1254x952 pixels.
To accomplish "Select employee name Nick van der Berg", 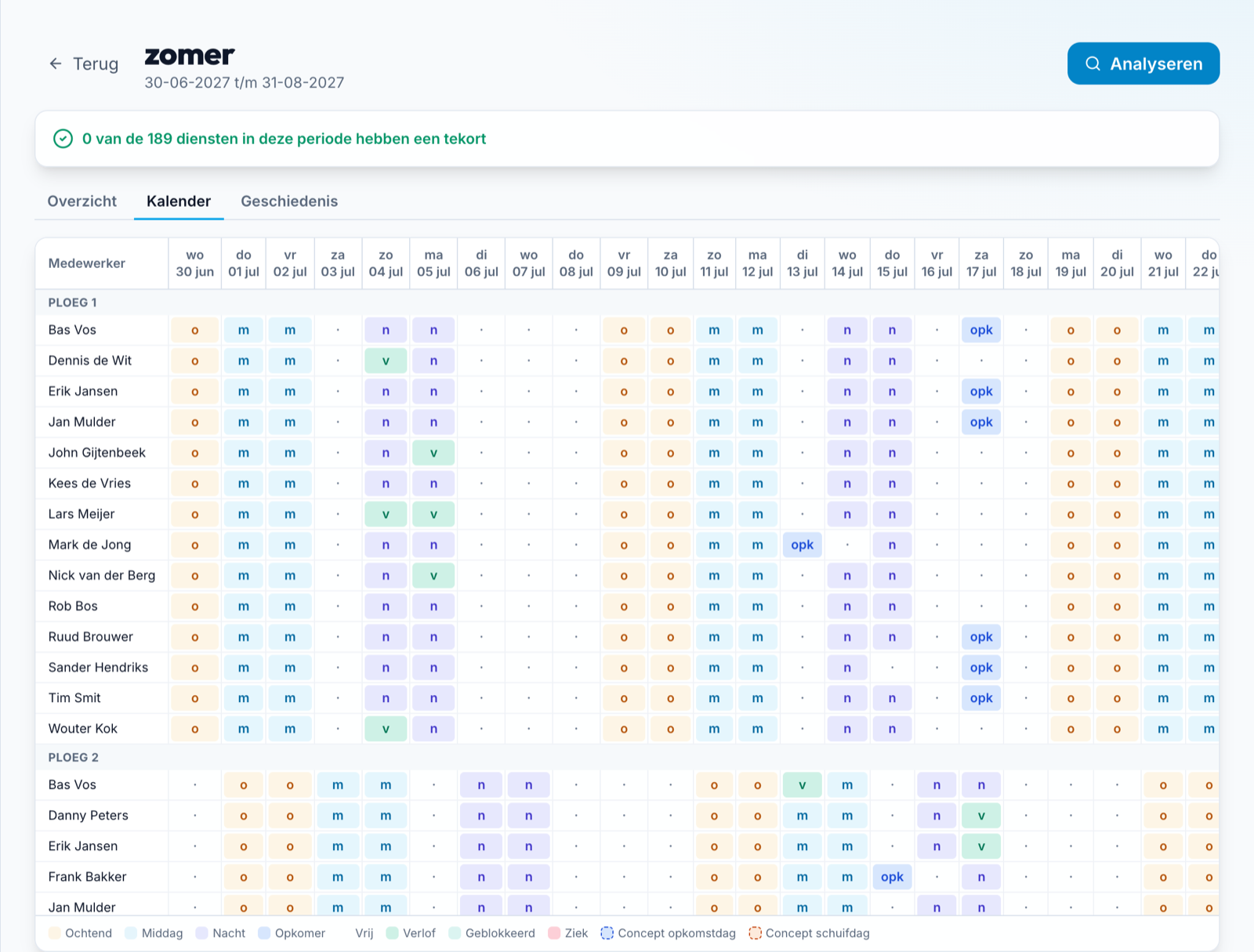I will [102, 575].
